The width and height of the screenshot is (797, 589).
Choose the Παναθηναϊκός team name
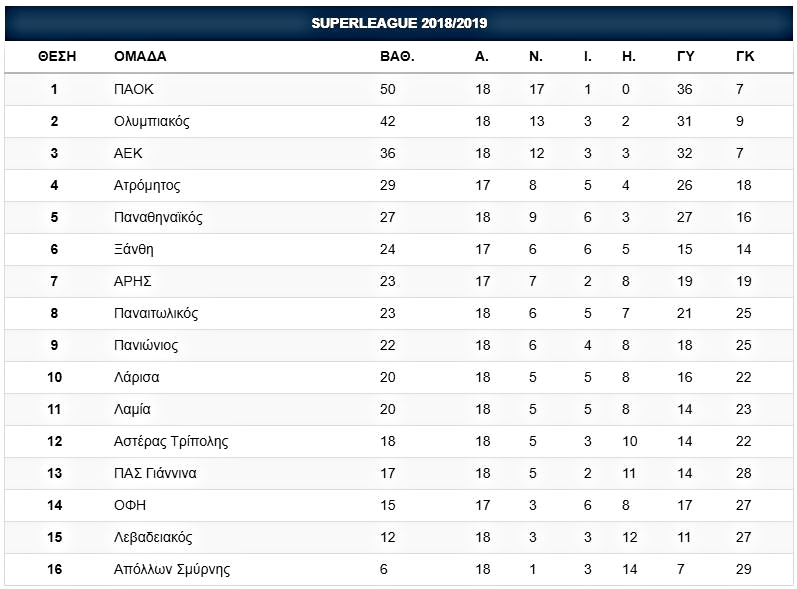158,218
